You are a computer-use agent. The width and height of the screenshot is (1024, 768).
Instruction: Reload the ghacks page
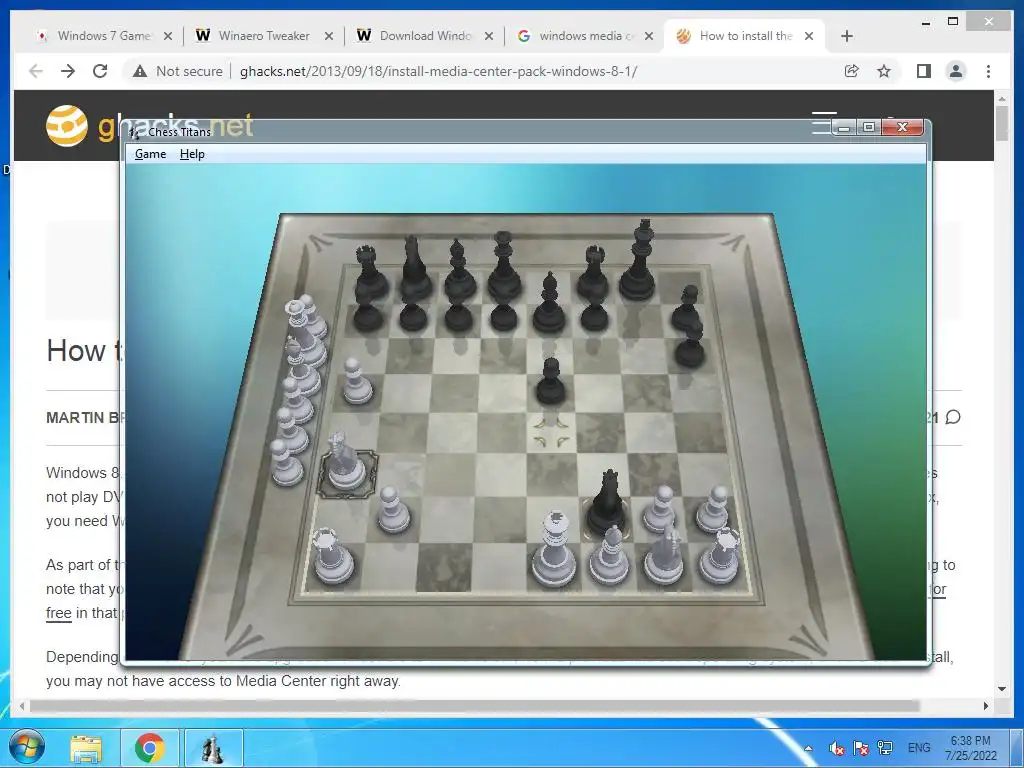100,71
